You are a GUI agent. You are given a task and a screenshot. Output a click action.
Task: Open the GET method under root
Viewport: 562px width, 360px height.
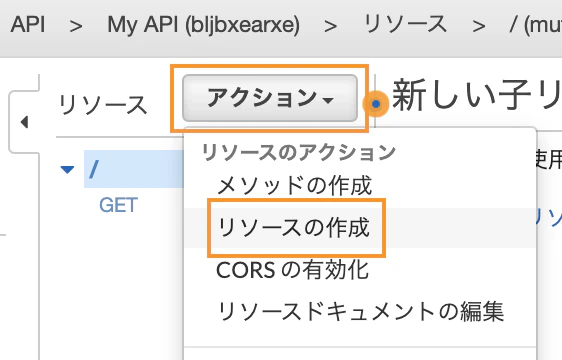pos(118,205)
